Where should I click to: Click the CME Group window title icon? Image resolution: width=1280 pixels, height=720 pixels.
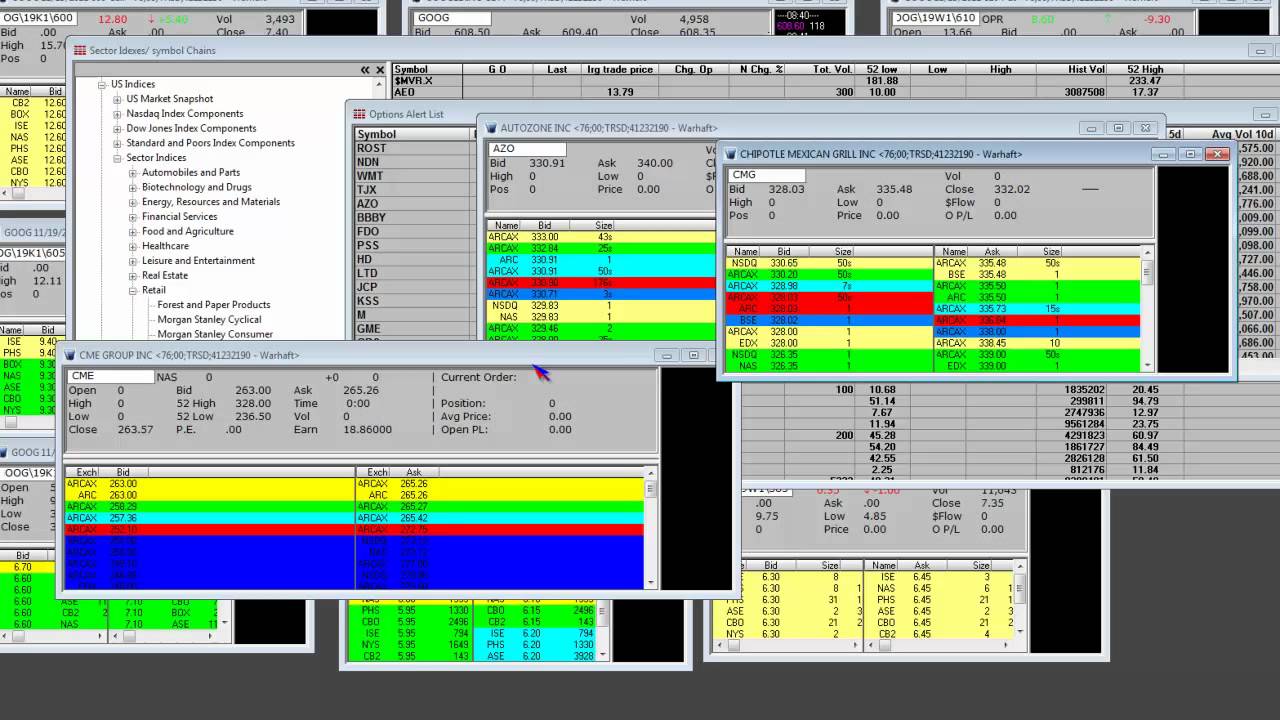point(70,355)
